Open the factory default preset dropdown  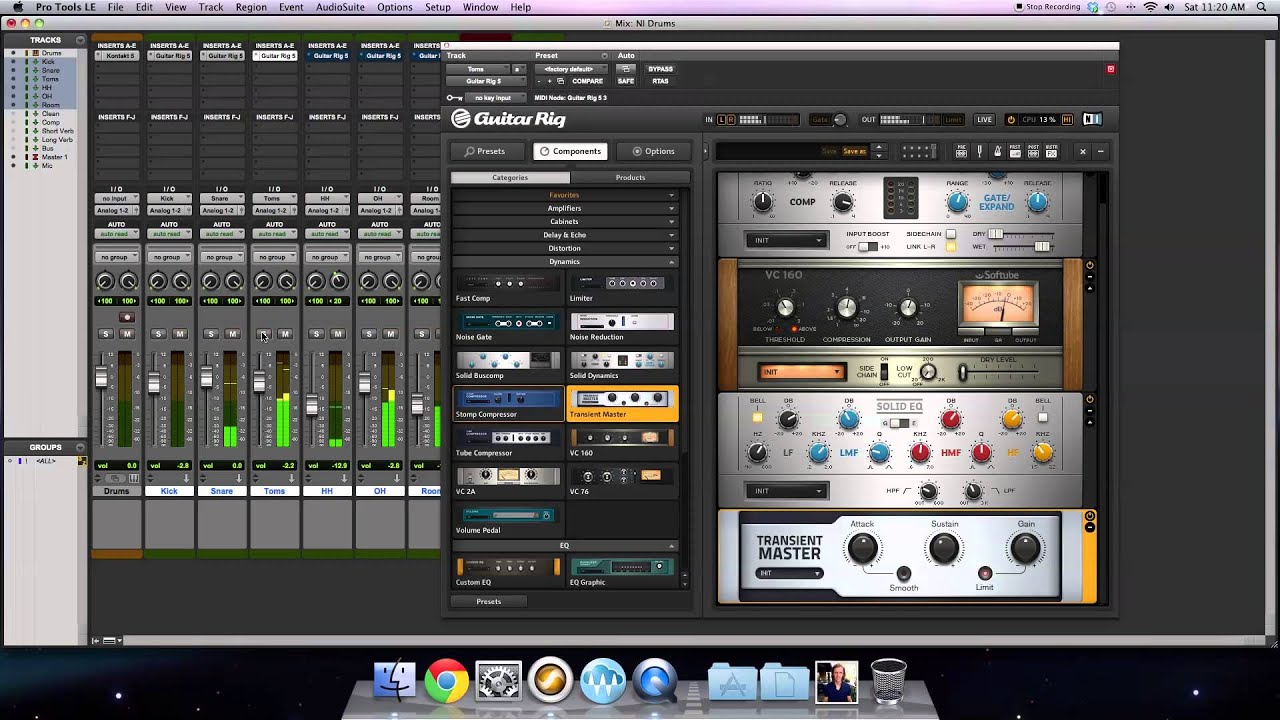572,69
